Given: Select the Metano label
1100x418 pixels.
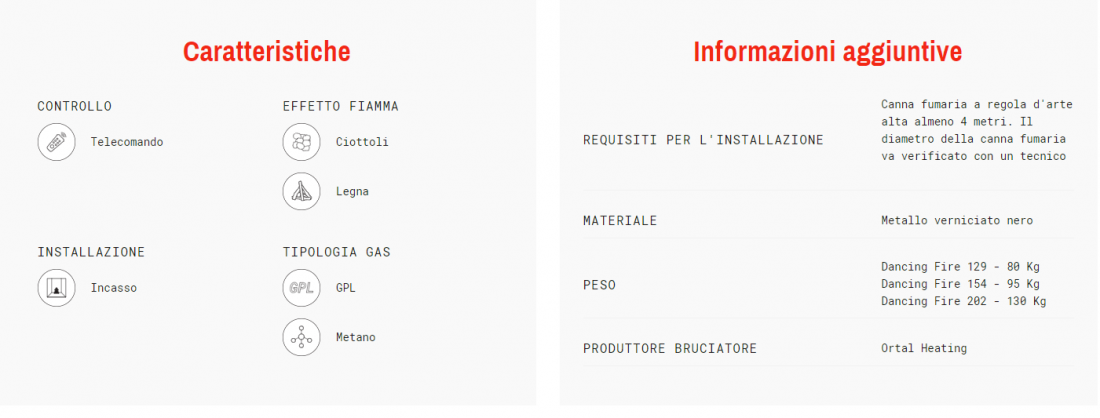Looking at the screenshot, I should click(356, 337).
